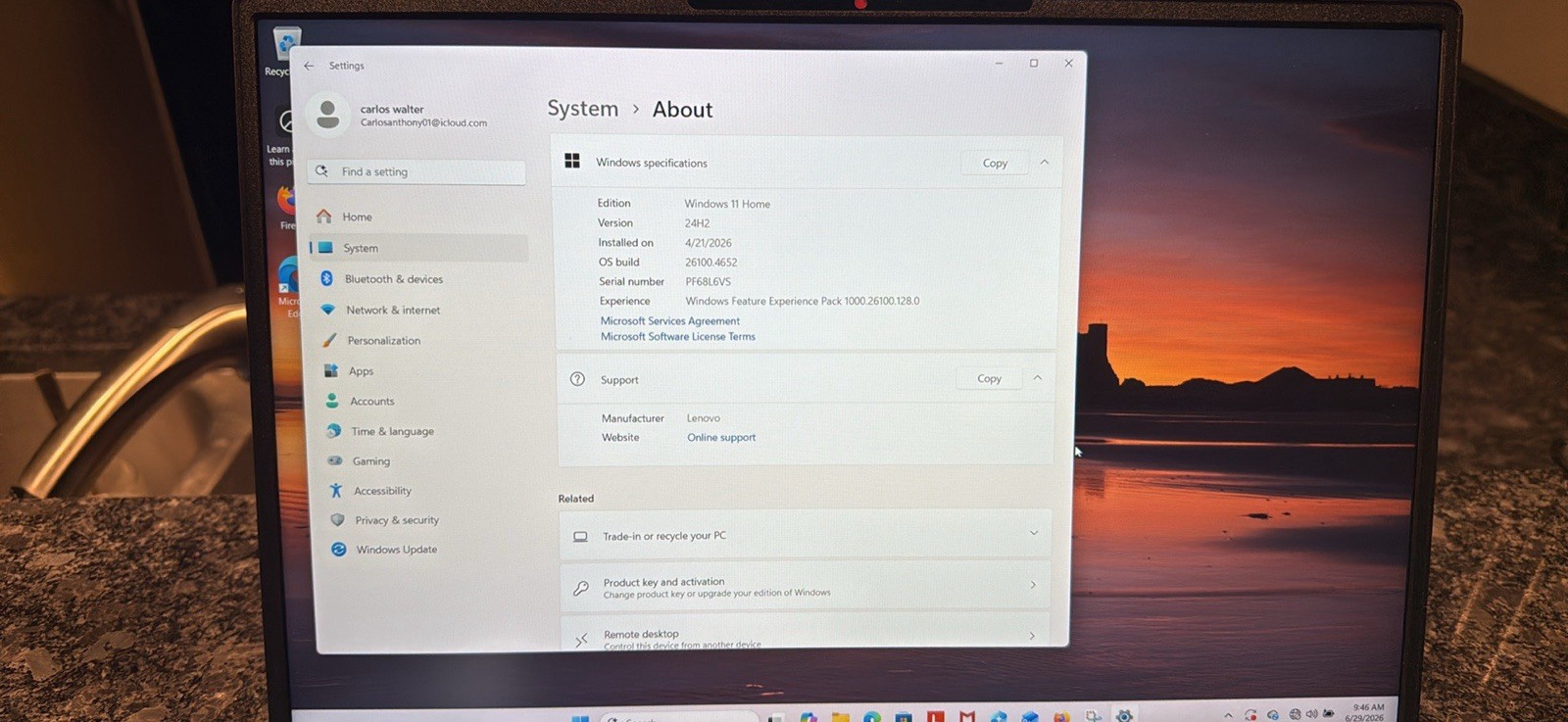Select the Accessibility figure icon
The height and width of the screenshot is (722, 1568).
point(336,490)
